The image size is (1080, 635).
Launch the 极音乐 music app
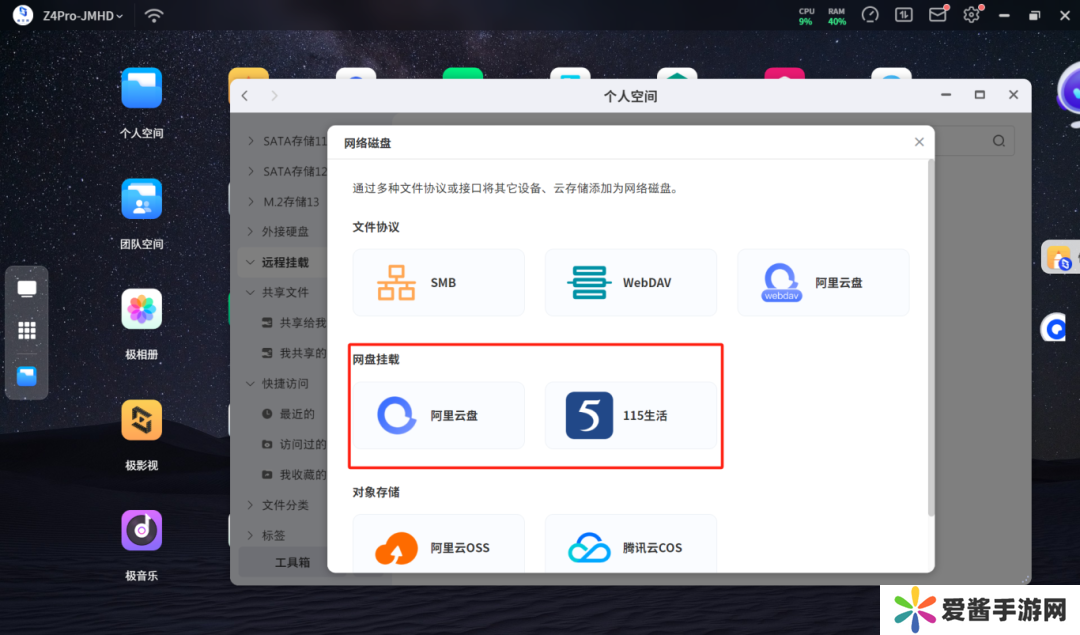[x=141, y=531]
